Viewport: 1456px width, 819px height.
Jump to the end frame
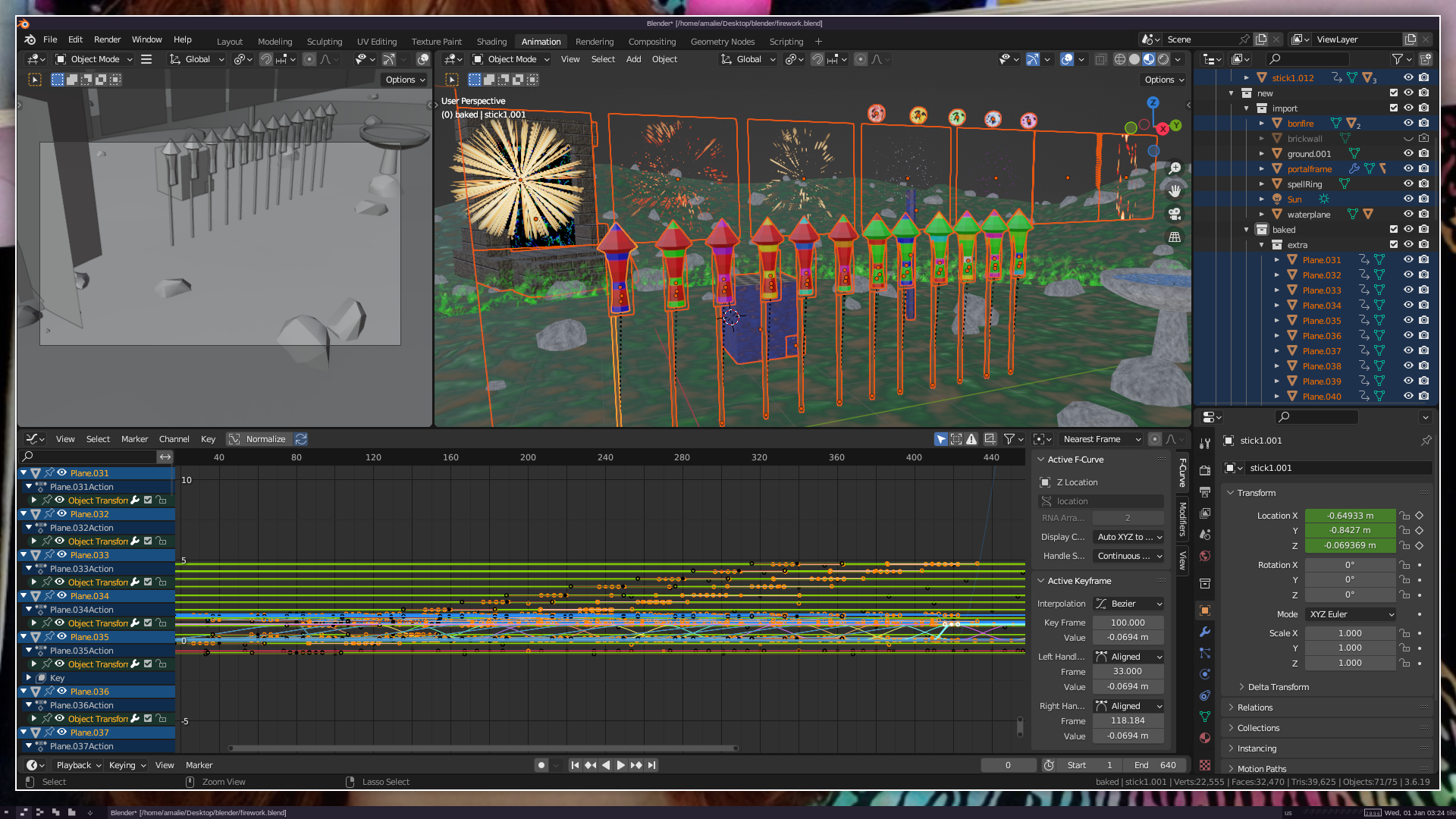tap(652, 765)
